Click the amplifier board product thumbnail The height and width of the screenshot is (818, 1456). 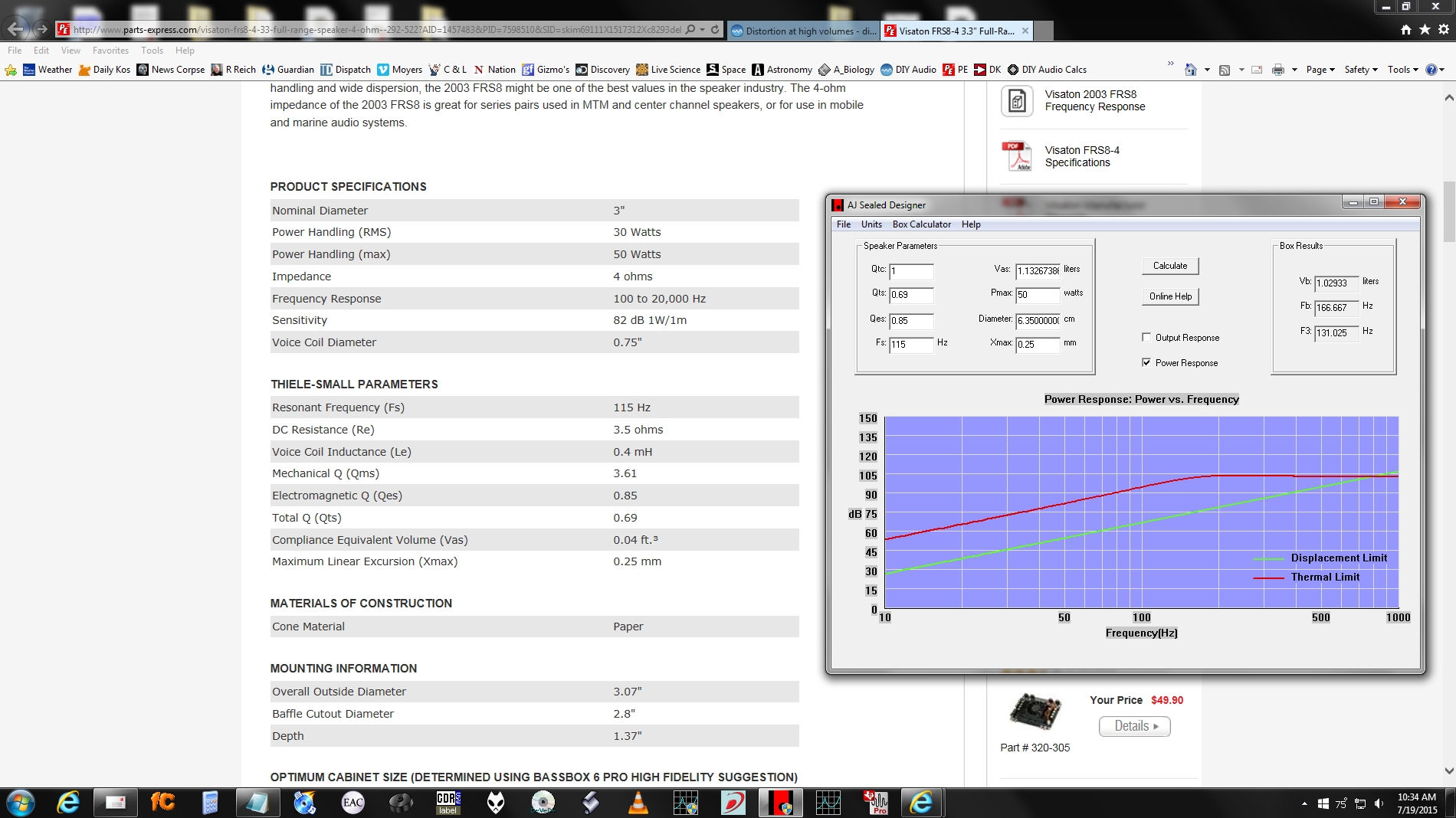pos(1035,711)
